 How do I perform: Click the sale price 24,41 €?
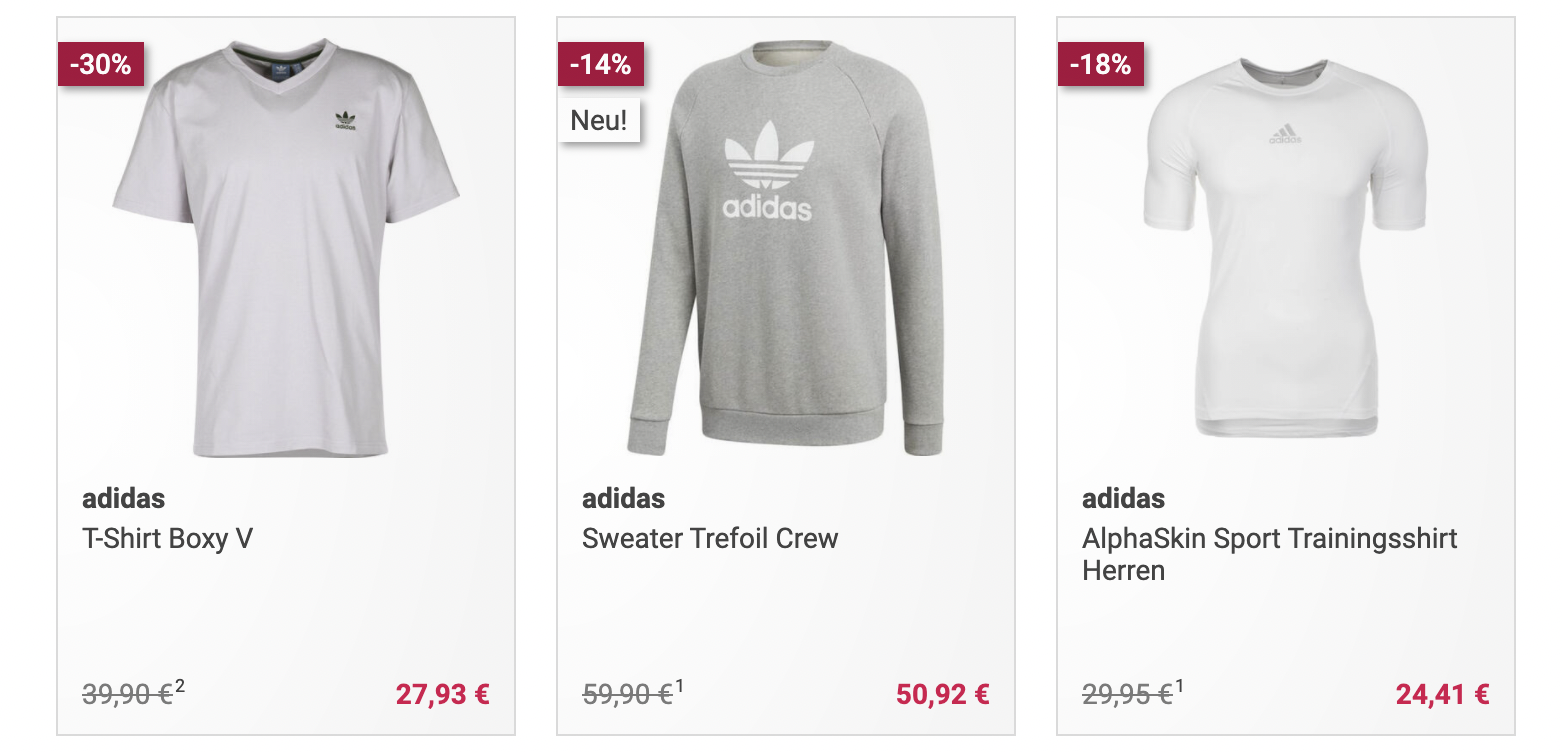point(1442,694)
